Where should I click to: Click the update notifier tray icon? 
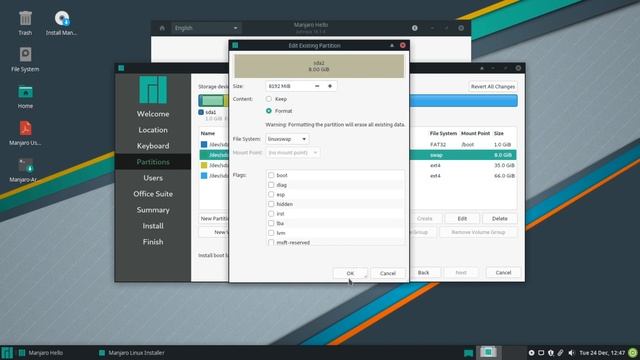(x=531, y=353)
